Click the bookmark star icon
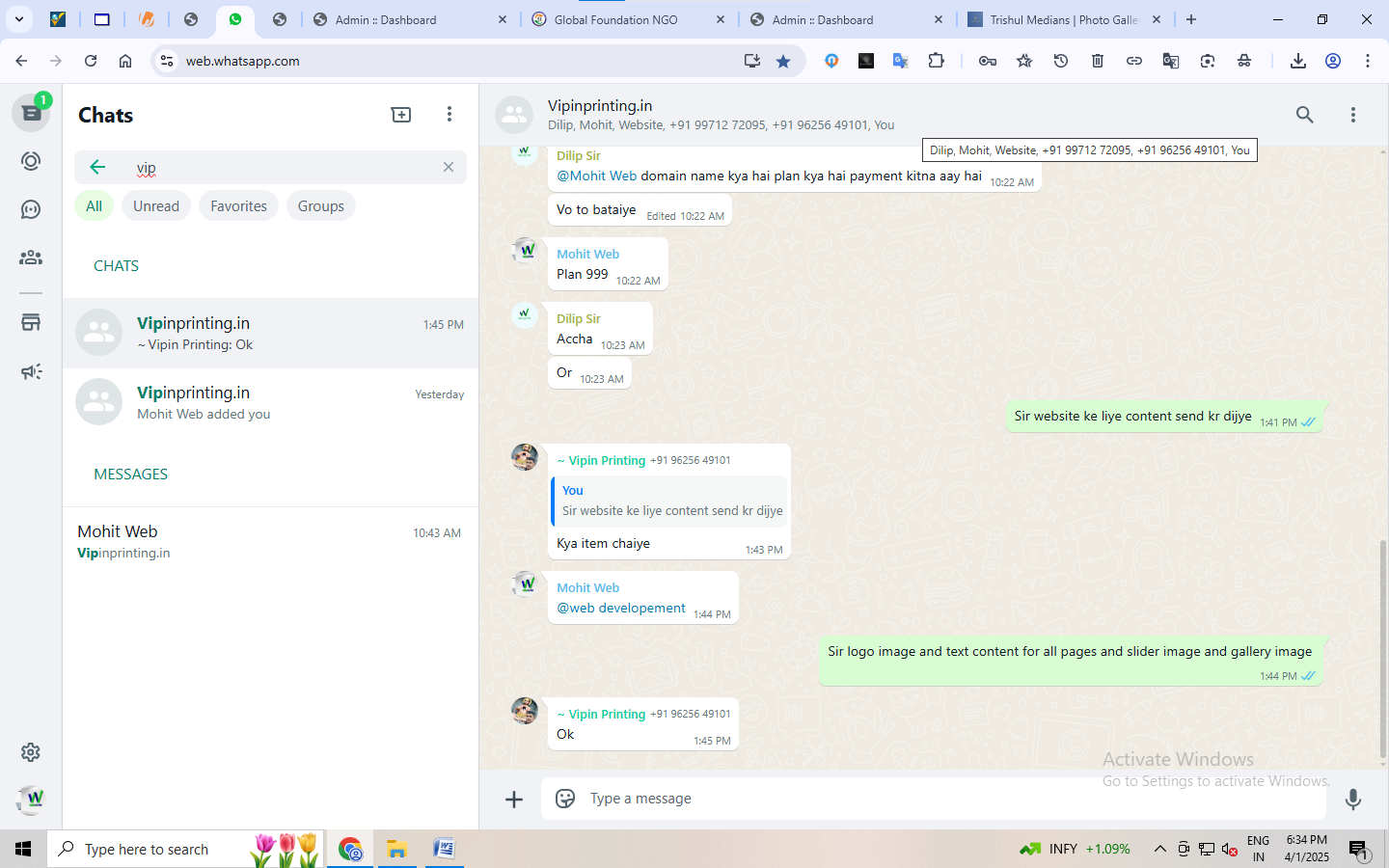 click(x=783, y=61)
